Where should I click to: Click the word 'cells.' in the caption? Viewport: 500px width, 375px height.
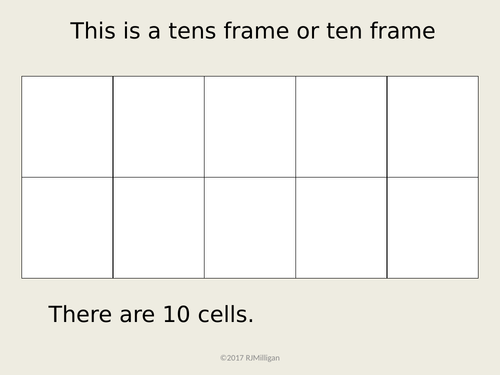[x=226, y=314]
